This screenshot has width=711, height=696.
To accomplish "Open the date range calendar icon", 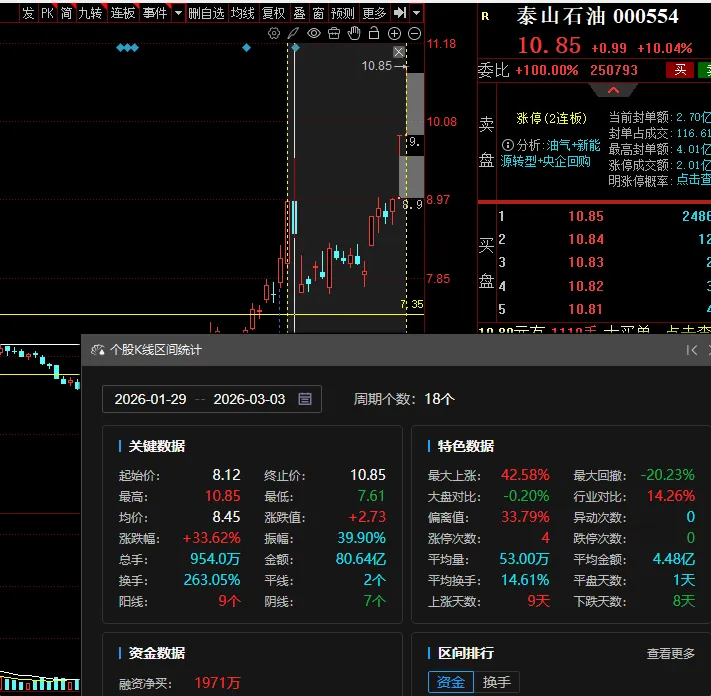I will 305,399.
